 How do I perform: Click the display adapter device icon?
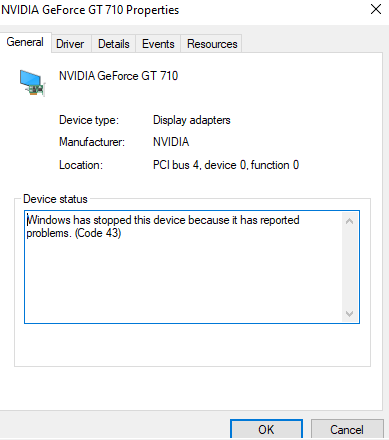(x=32, y=83)
